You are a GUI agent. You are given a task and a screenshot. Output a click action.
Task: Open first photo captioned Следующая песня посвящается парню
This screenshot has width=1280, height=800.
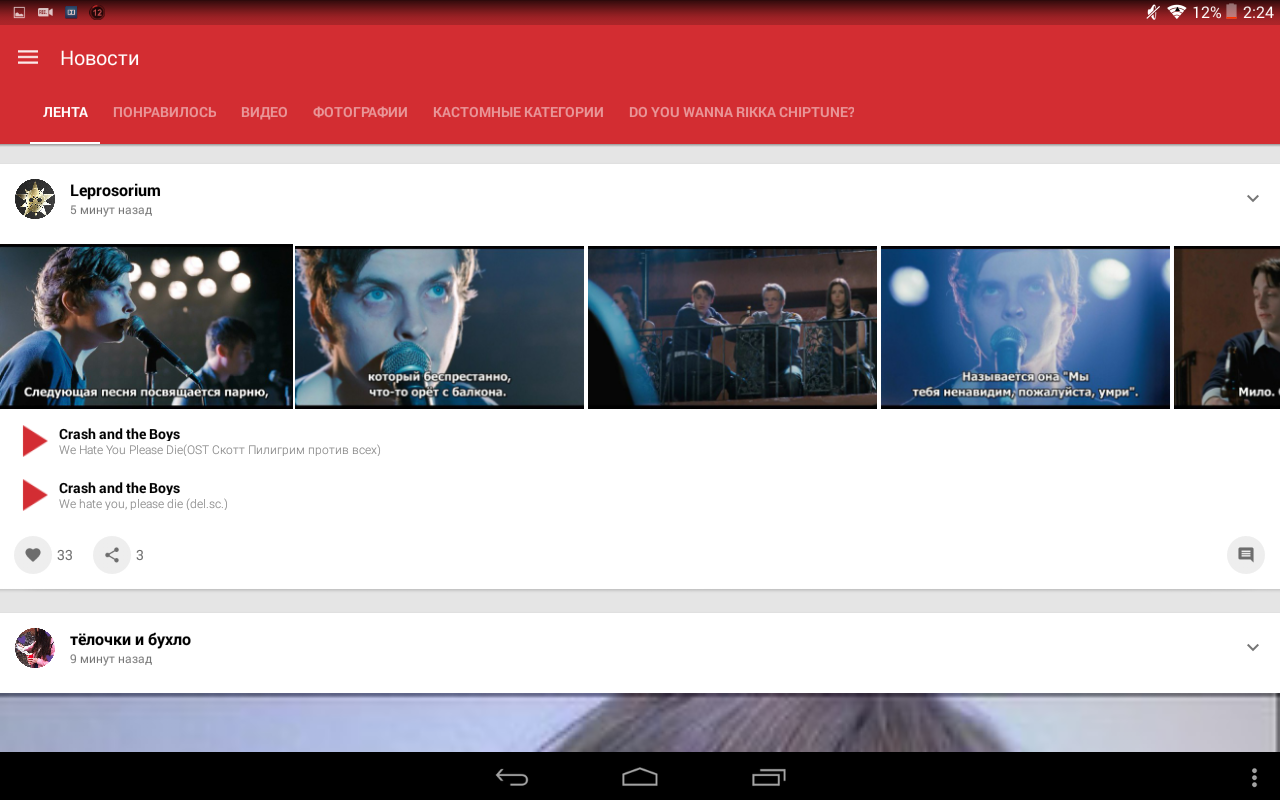[146, 327]
